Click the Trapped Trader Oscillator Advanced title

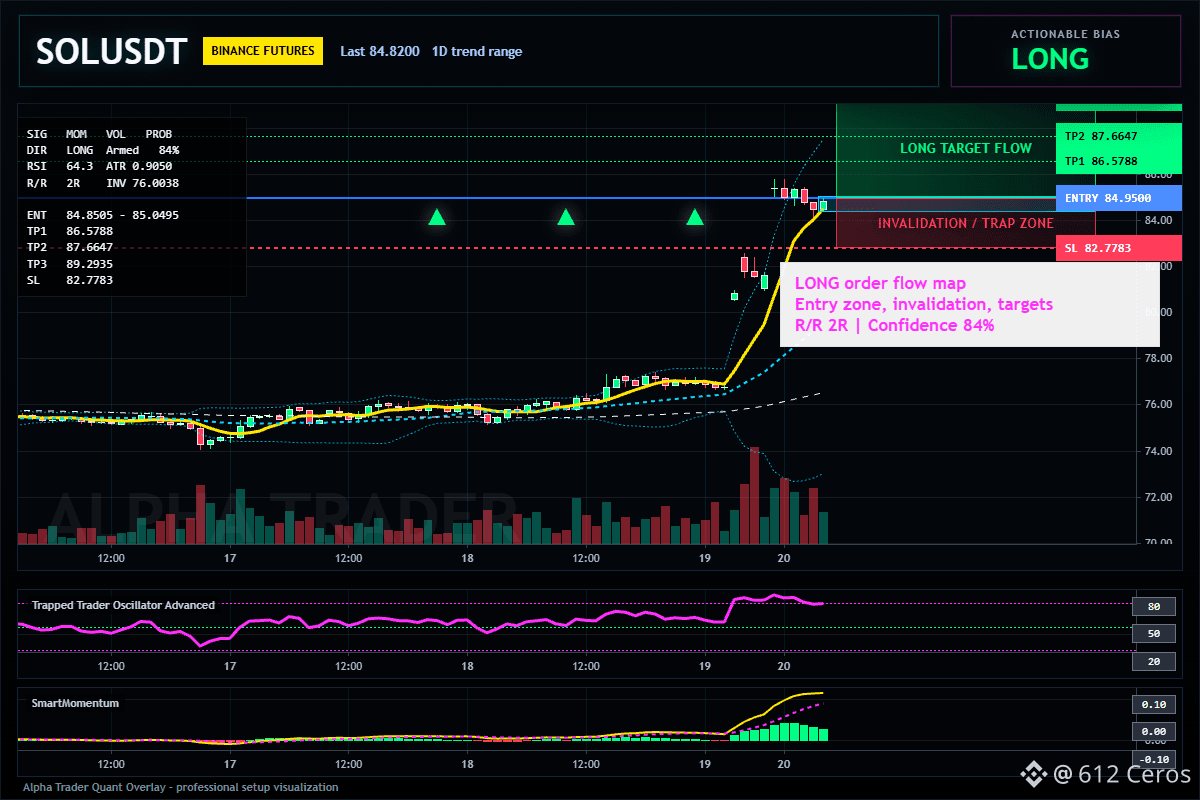[123, 605]
